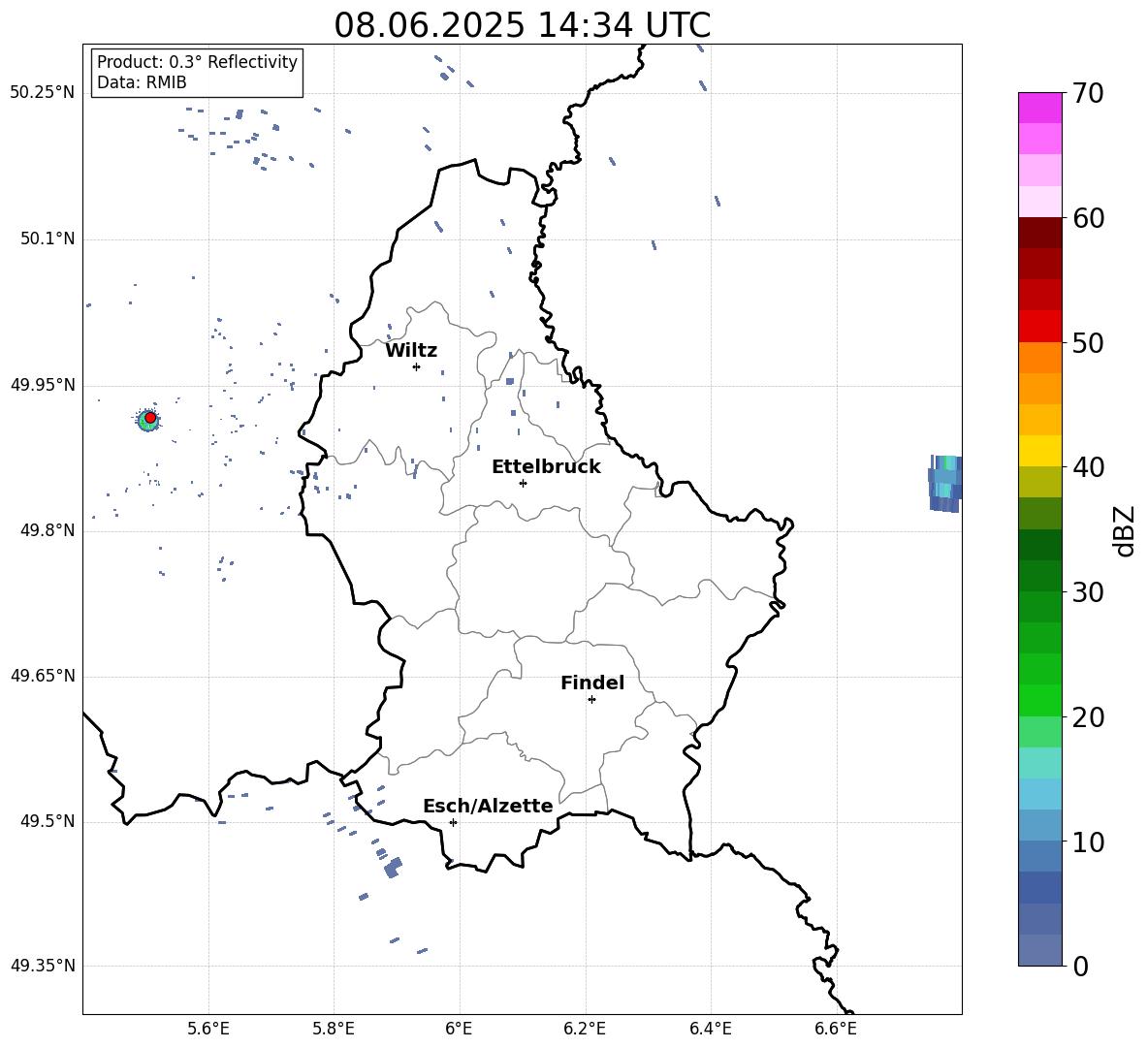The width and height of the screenshot is (1148, 1048).
Task: Click the blue echo at the east edge
Action: (x=945, y=483)
